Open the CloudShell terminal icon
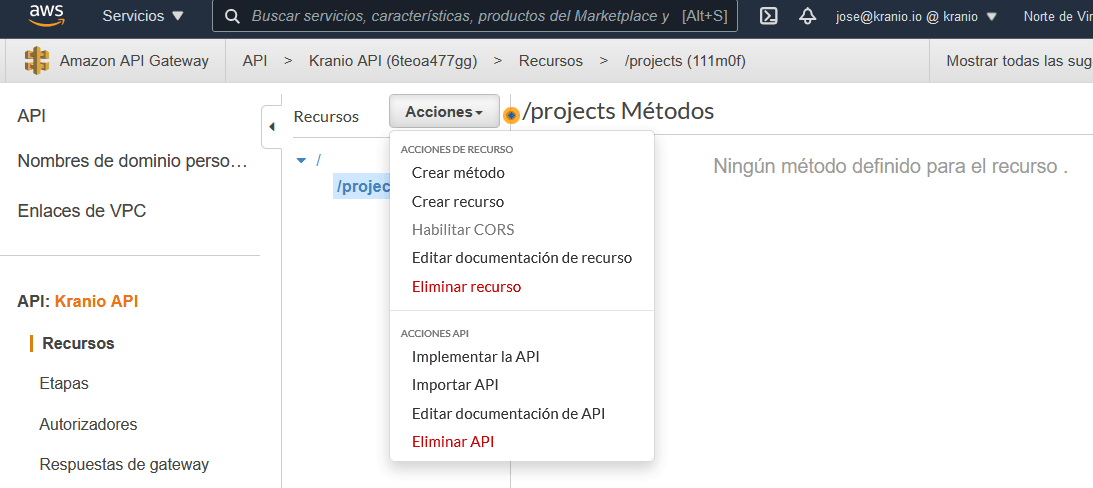The image size is (1093, 488). 769,16
